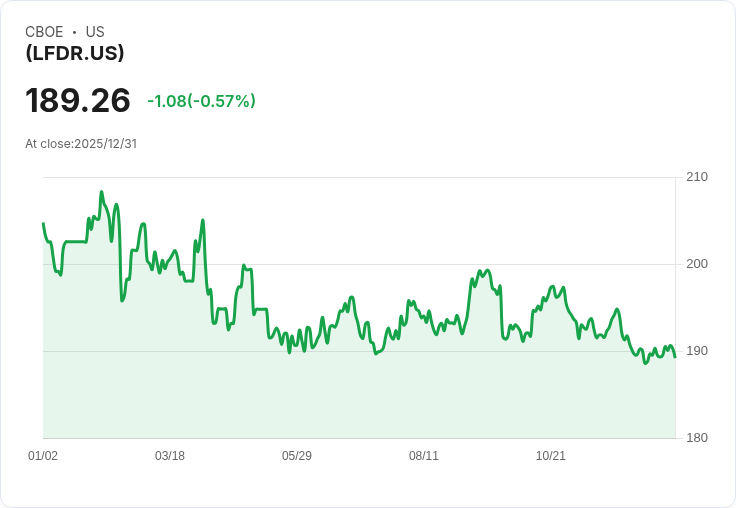The height and width of the screenshot is (508, 736).
Task: Select the 03/18 date on the x-axis
Action: point(170,456)
